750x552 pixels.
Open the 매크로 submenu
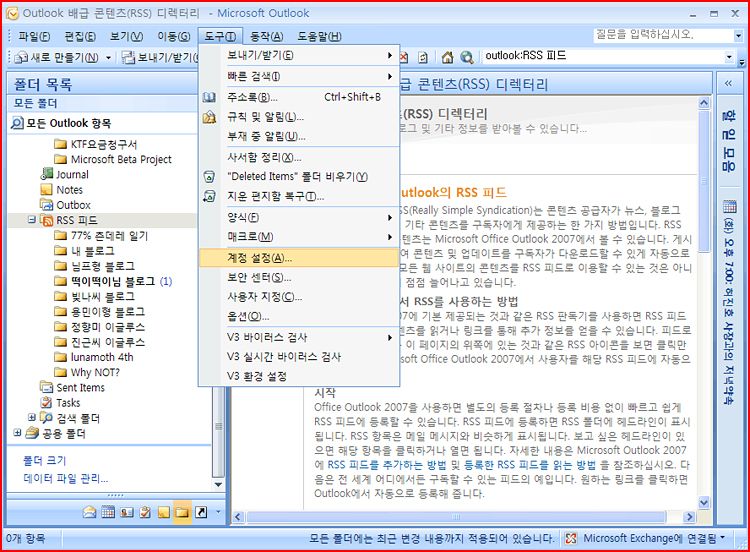click(299, 237)
